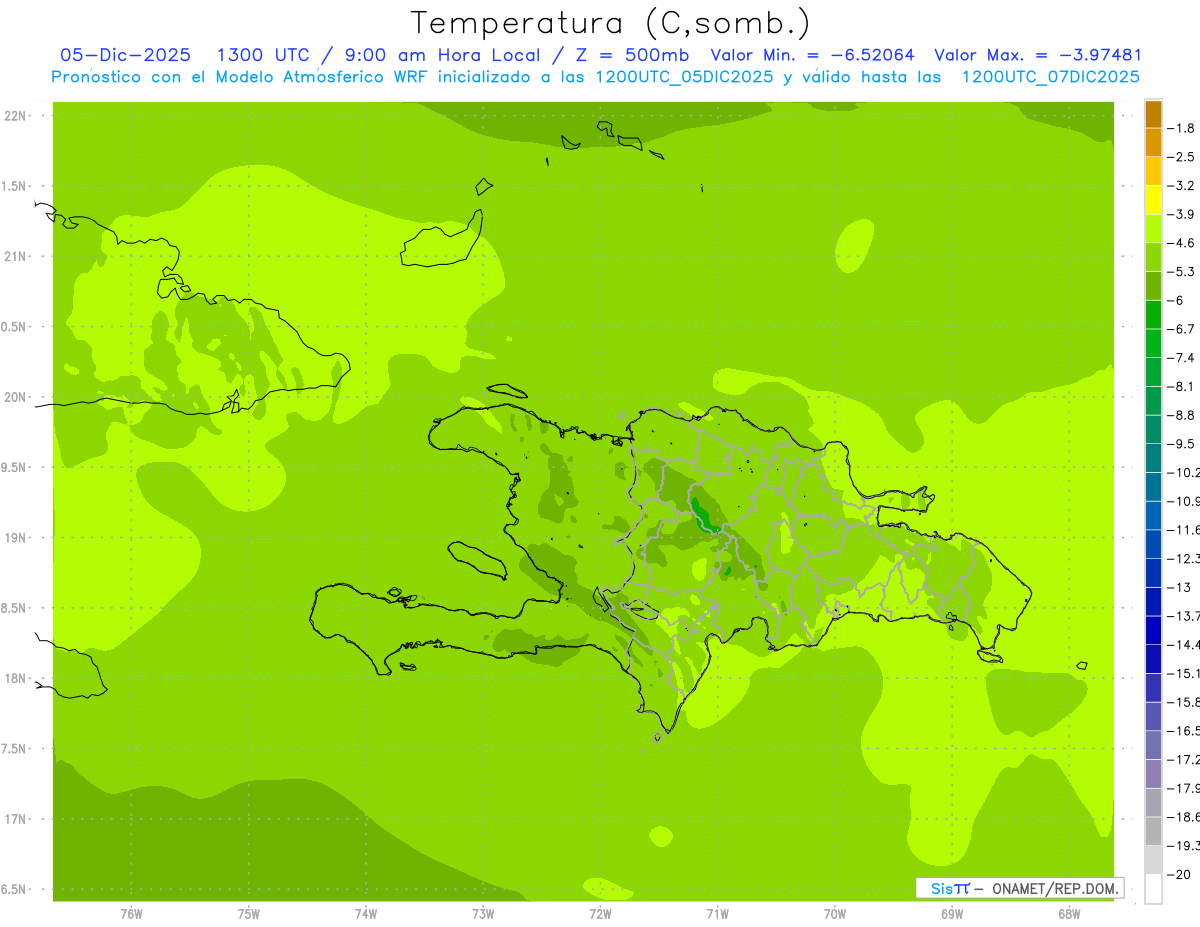Image resolution: width=1200 pixels, height=927 pixels.
Task: Click the '69W' longitude label
Action: pyautogui.click(x=952, y=914)
